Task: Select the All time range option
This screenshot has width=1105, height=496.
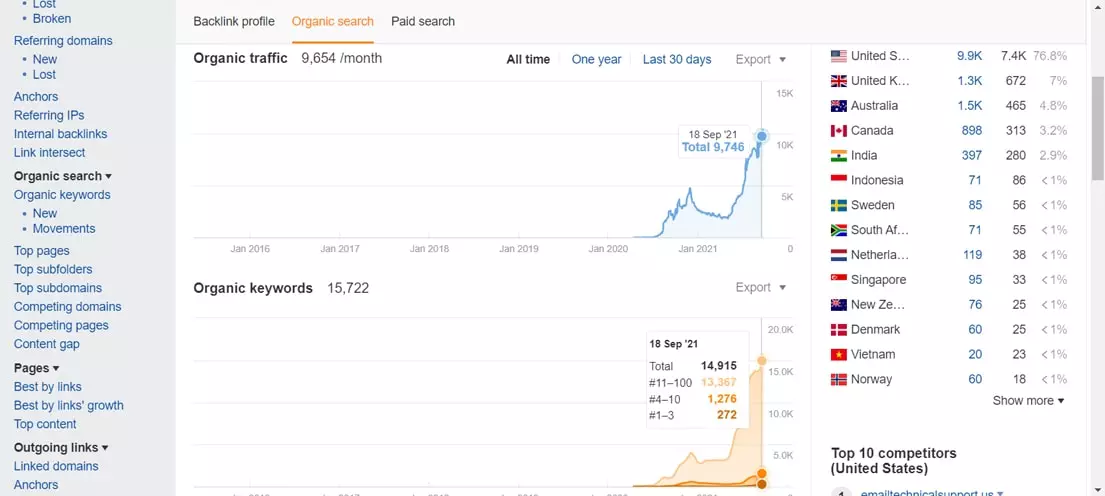Action: (x=528, y=60)
